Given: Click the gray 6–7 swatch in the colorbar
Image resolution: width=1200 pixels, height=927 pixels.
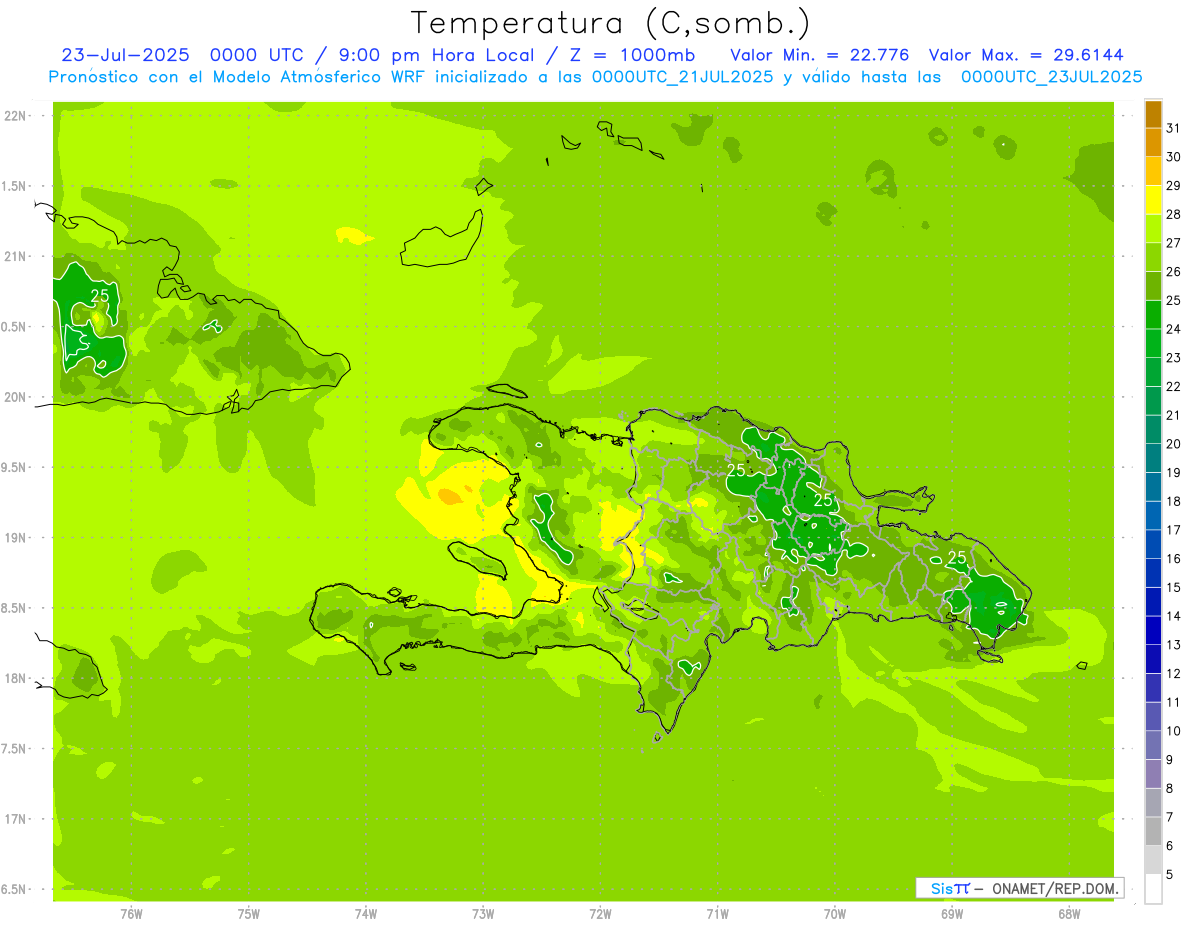Looking at the screenshot, I should [1153, 832].
